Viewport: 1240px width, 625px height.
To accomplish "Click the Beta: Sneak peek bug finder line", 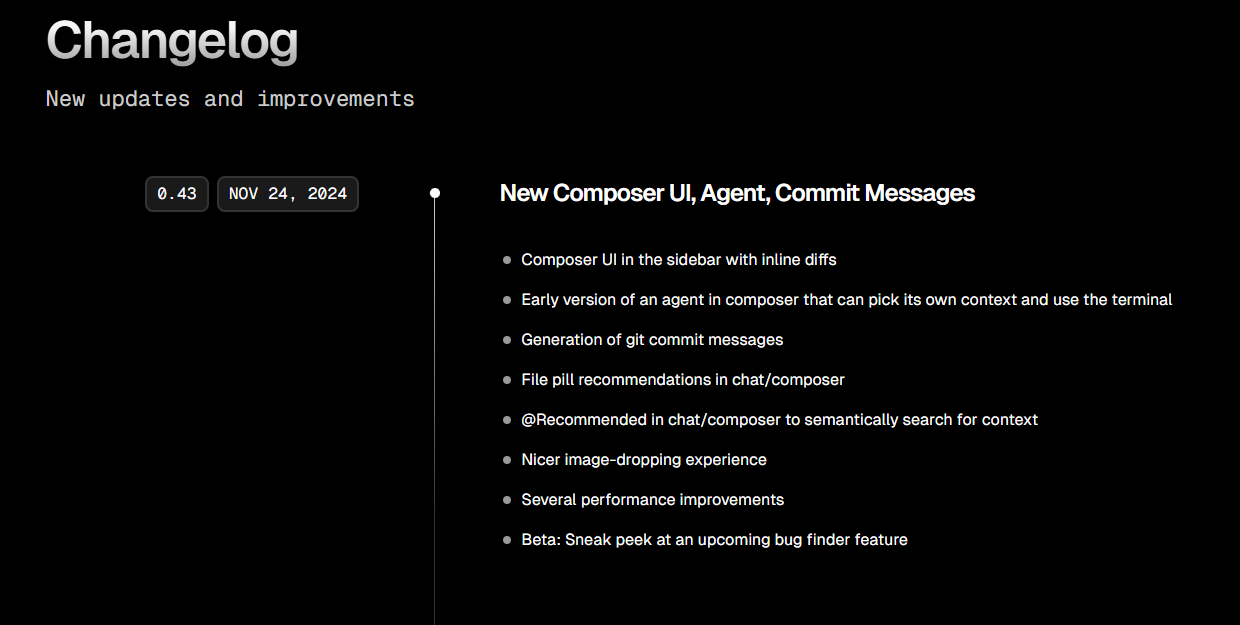I will coord(714,540).
